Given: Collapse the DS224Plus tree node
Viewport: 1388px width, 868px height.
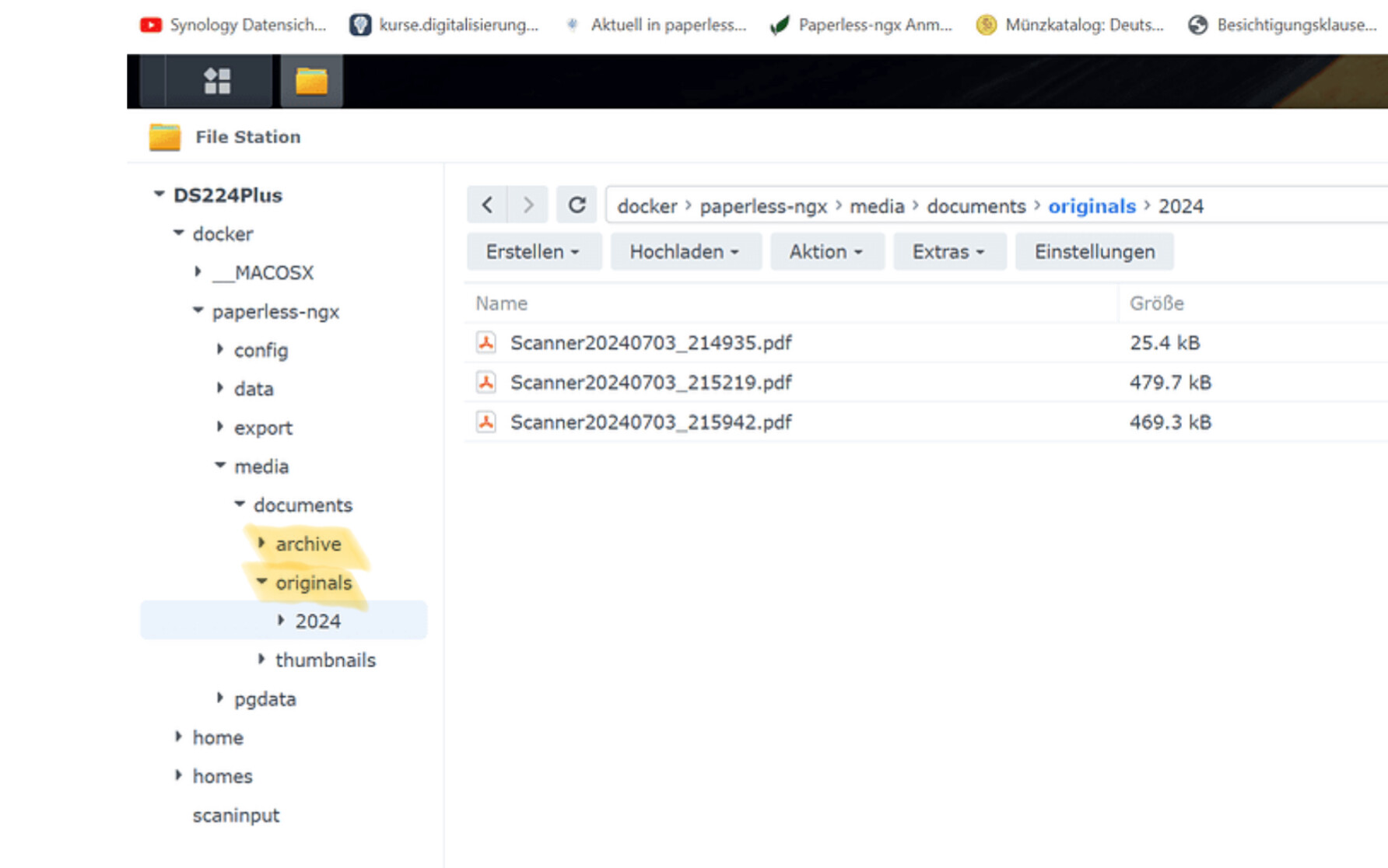Looking at the screenshot, I should click(x=159, y=194).
